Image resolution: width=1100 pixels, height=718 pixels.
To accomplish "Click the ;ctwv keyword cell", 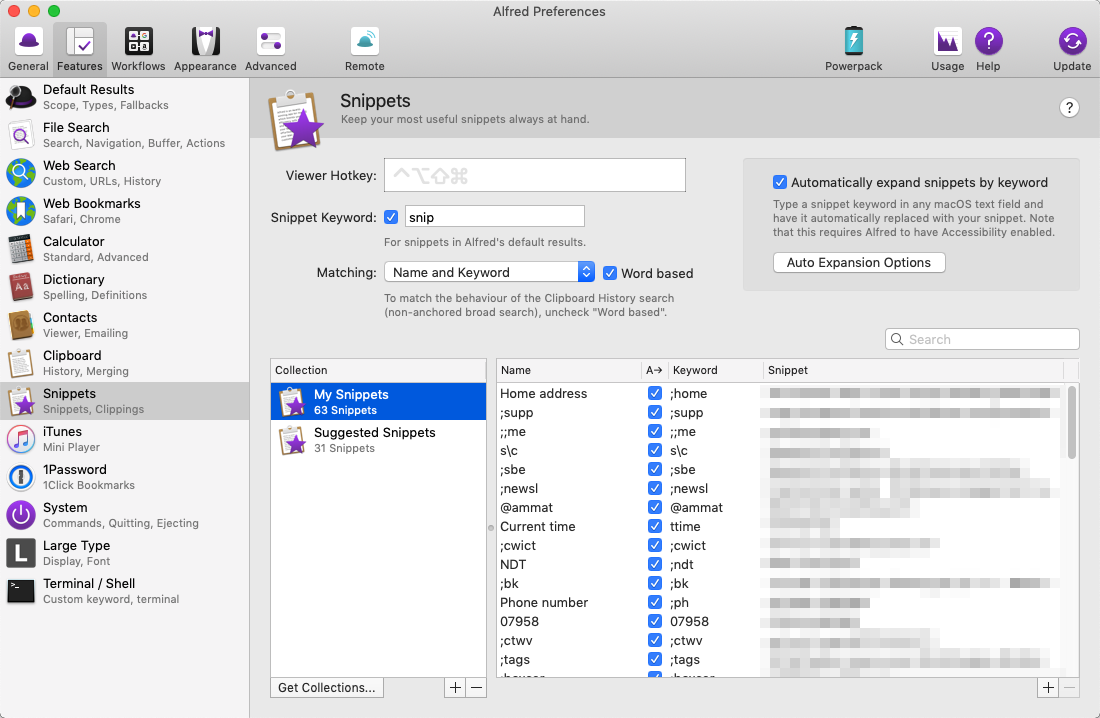I will click(685, 640).
